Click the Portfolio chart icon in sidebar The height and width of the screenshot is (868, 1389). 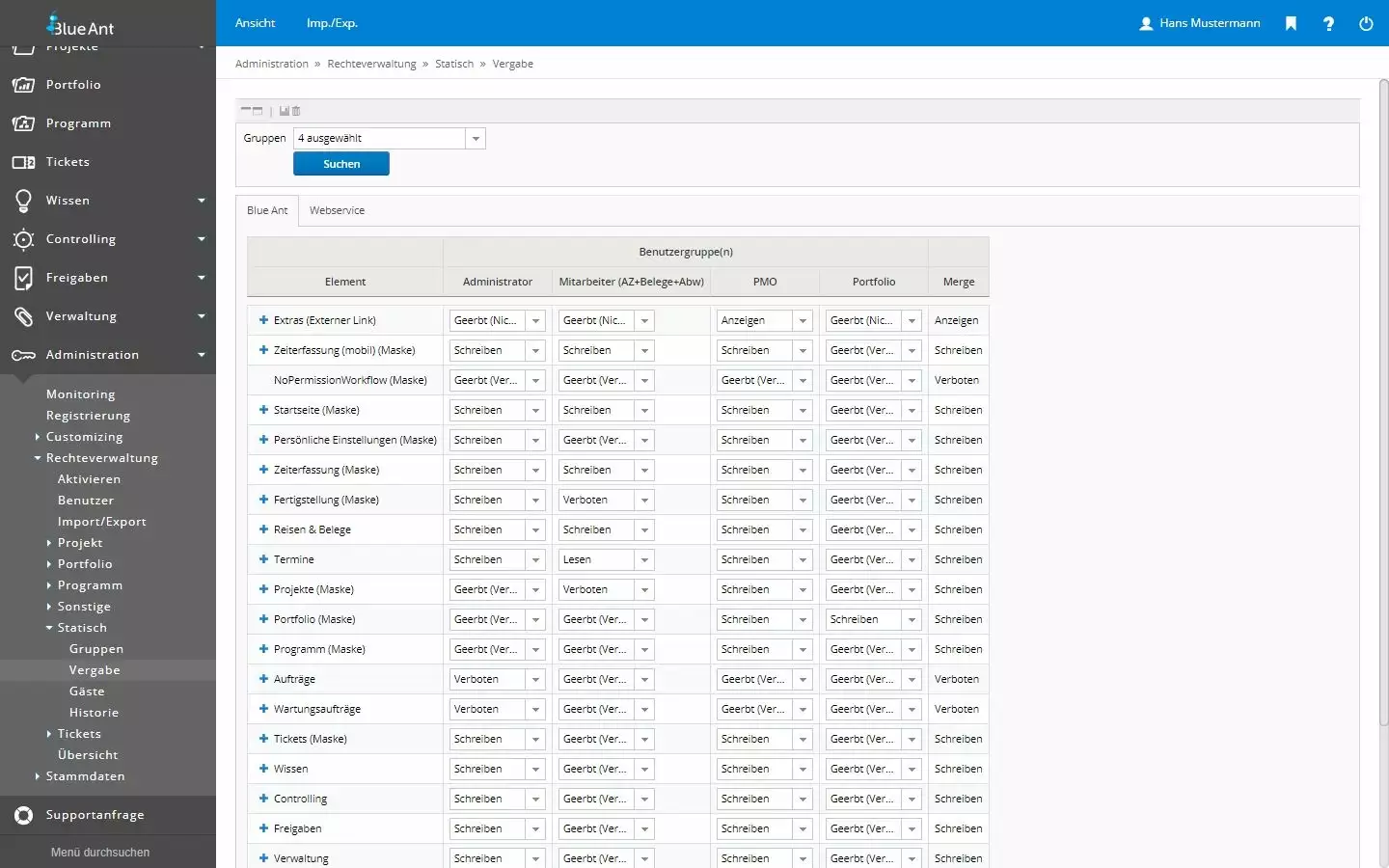click(x=23, y=85)
